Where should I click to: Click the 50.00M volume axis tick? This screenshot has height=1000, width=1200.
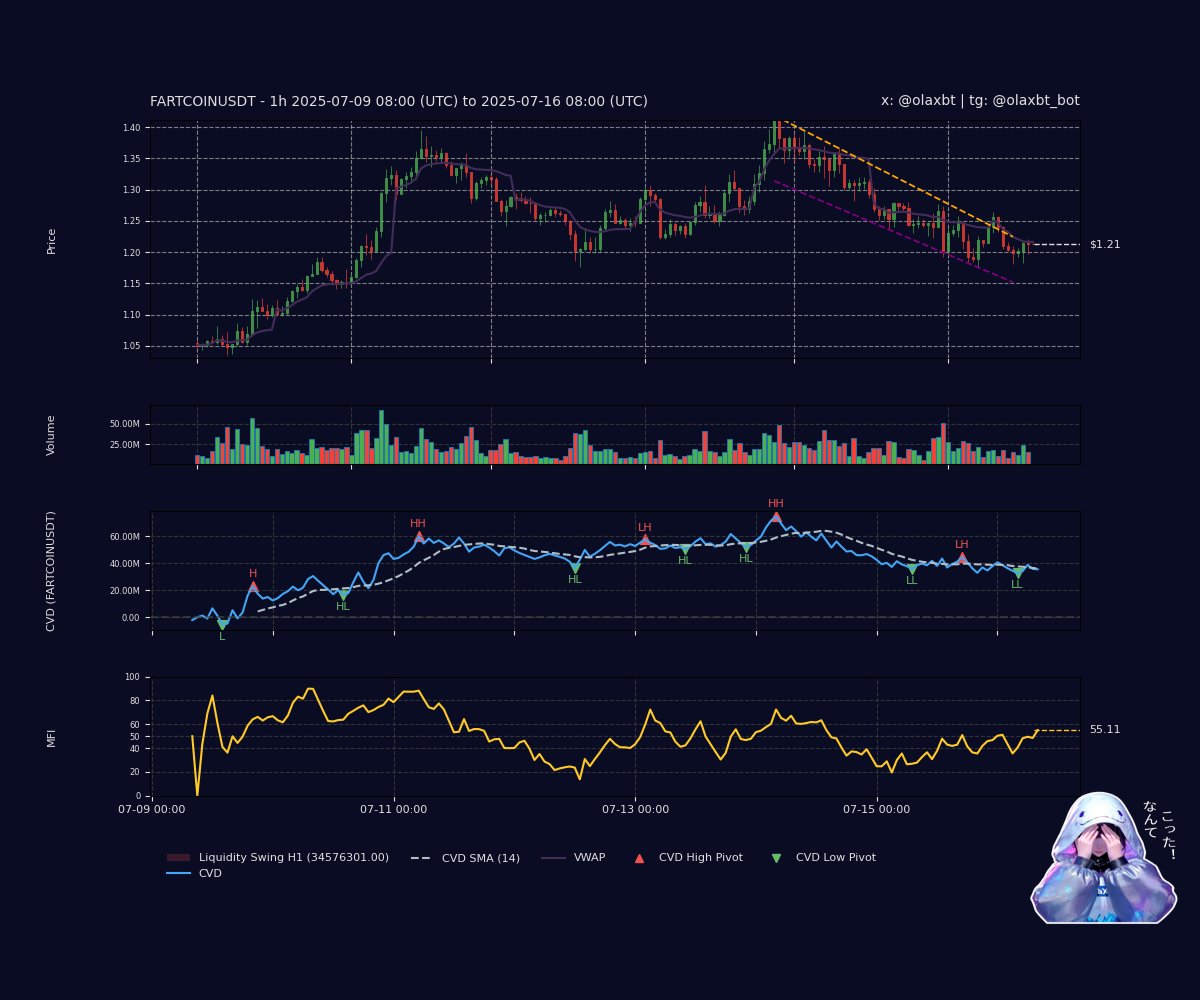[126, 424]
